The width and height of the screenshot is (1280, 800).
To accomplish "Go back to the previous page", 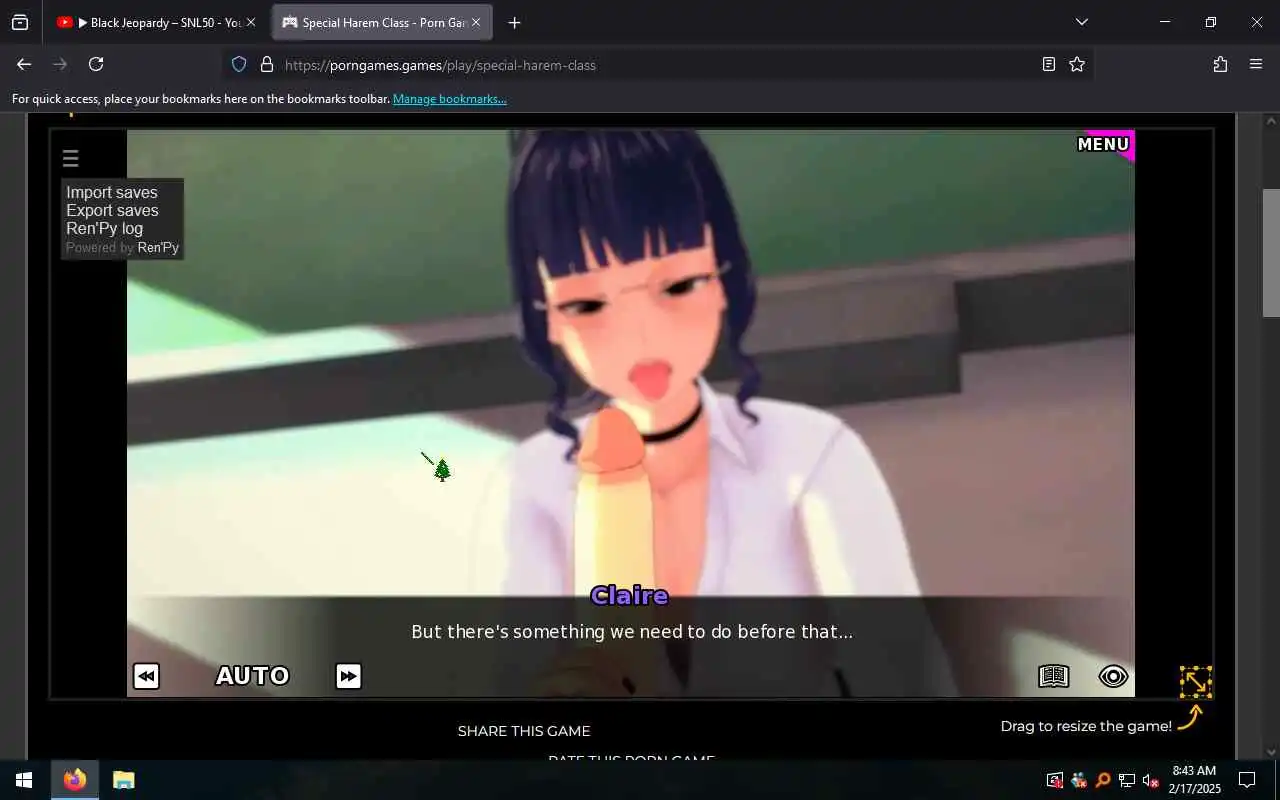I will 24,64.
